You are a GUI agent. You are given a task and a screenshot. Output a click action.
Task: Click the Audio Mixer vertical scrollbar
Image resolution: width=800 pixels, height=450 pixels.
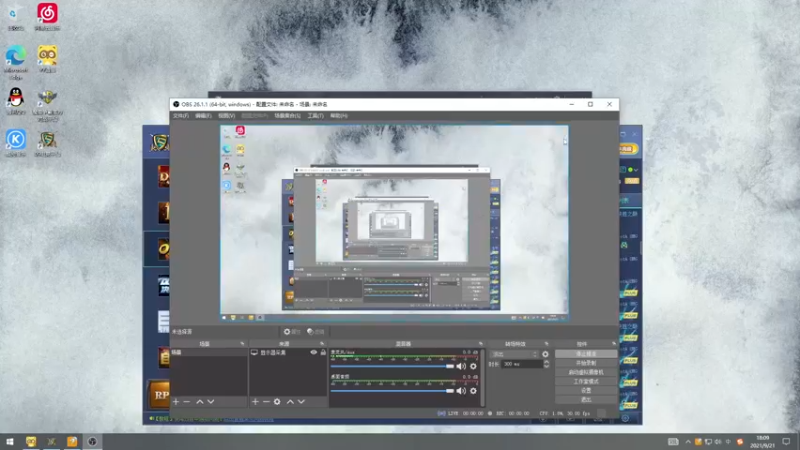coord(483,378)
